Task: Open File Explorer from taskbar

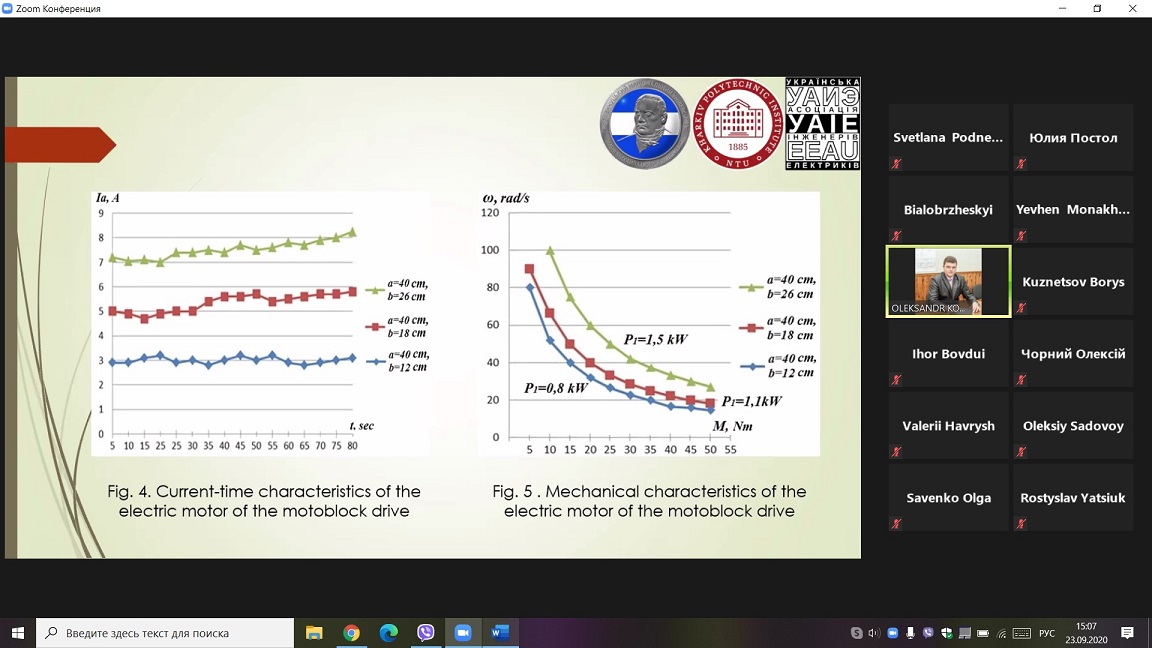Action: [314, 633]
